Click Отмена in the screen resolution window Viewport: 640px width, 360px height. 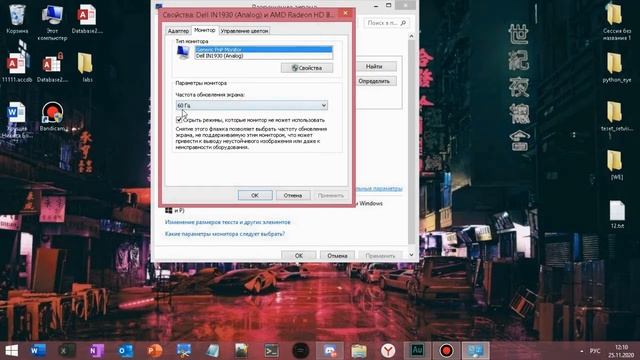[337, 256]
